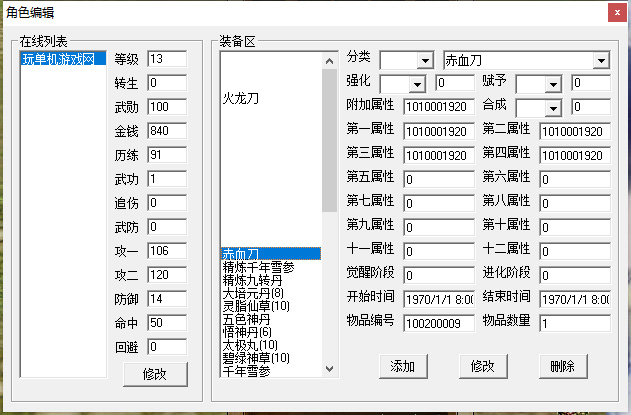The width and height of the screenshot is (631, 415).
Task: Select 火龙刀 in the equipment list
Action: coord(242,99)
